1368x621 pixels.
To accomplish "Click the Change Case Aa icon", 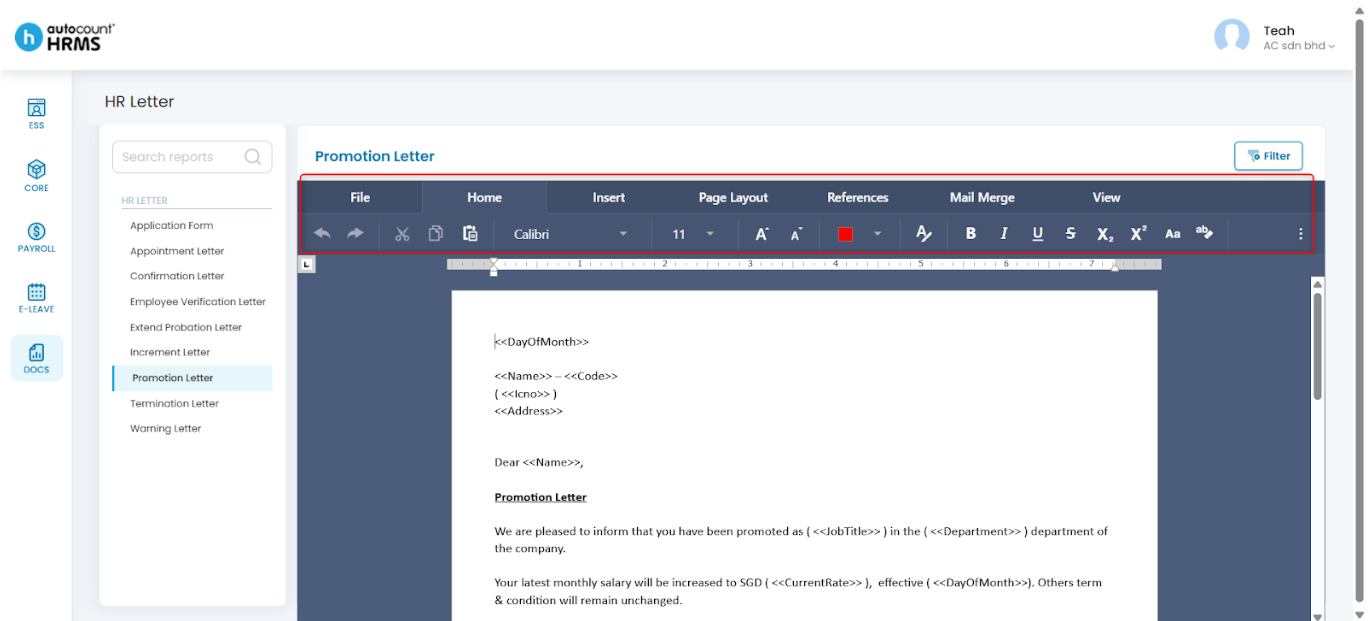I will coord(1173,234).
